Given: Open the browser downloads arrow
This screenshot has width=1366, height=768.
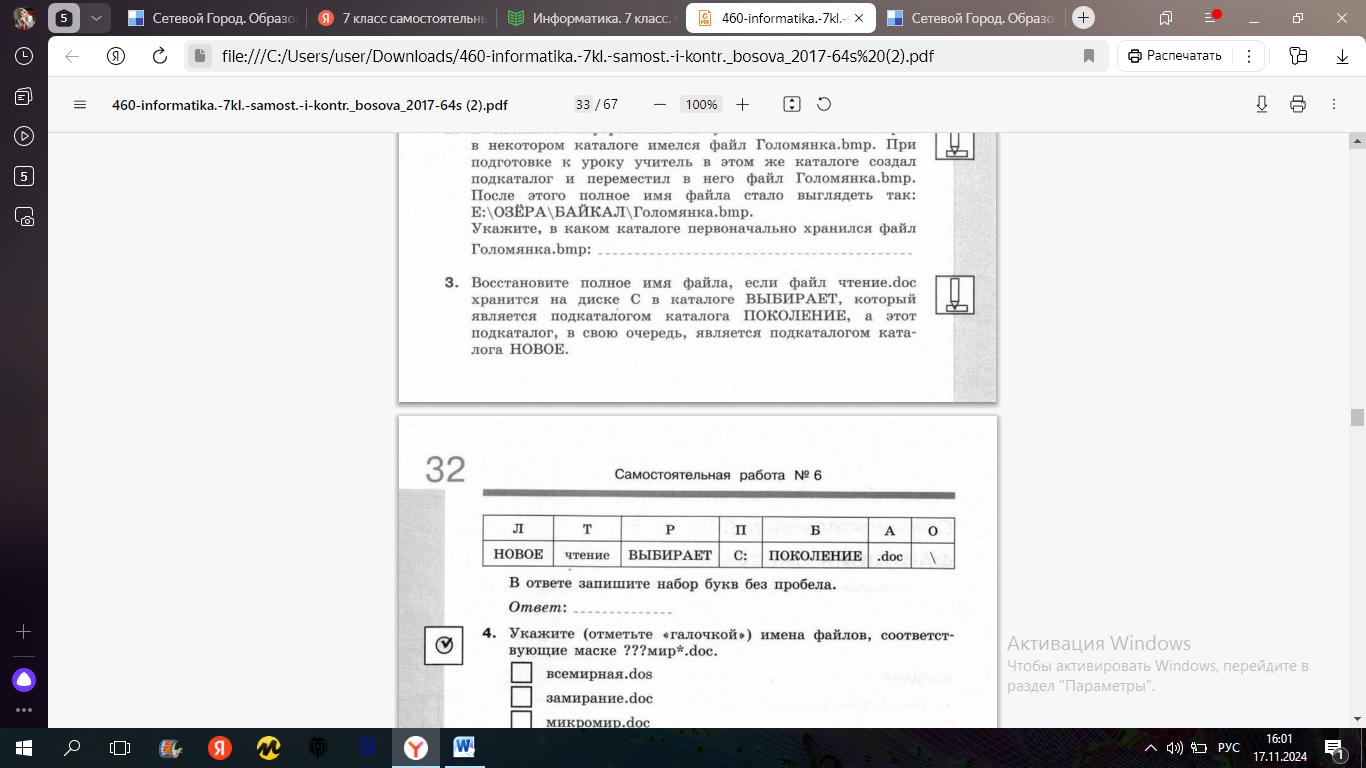Looking at the screenshot, I should point(1342,56).
